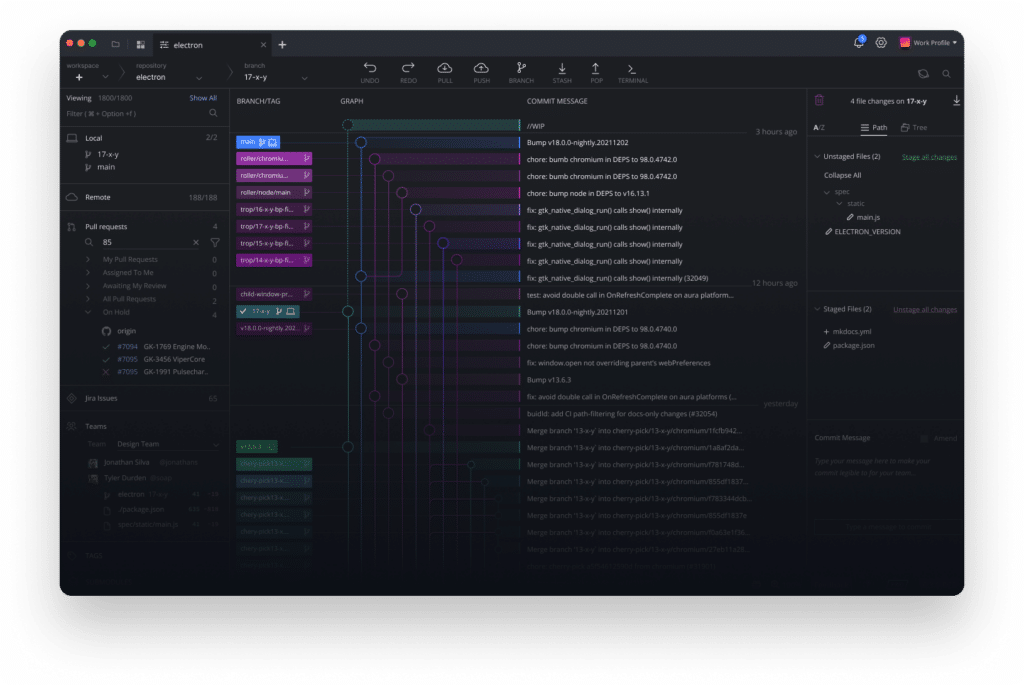
Task: Click the plus icon under workspace
Action: click(79, 77)
